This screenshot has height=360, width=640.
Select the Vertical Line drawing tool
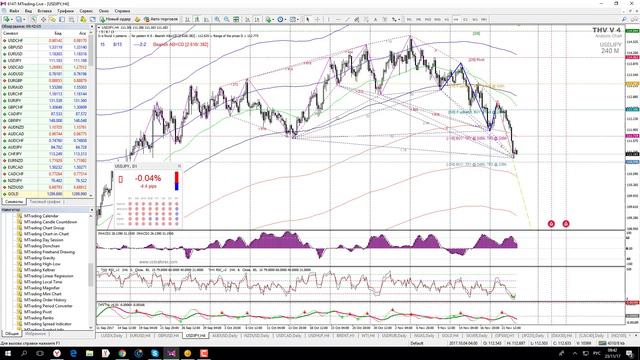point(329,19)
